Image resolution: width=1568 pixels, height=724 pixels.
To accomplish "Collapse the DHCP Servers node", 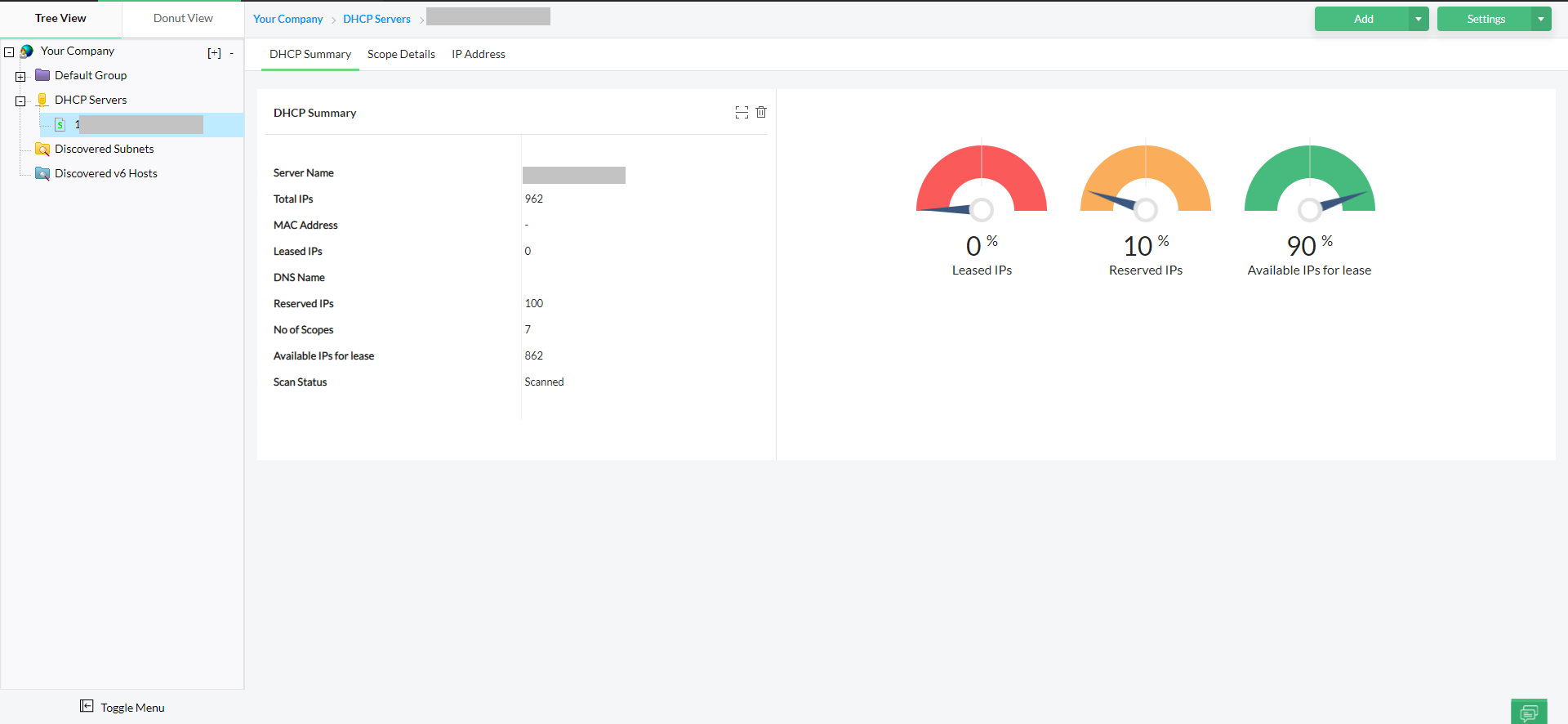I will 20,101.
